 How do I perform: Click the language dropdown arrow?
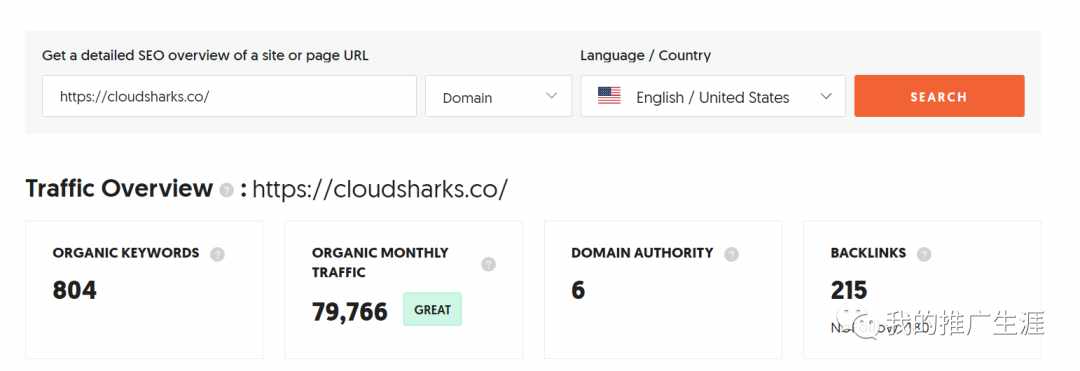click(826, 96)
